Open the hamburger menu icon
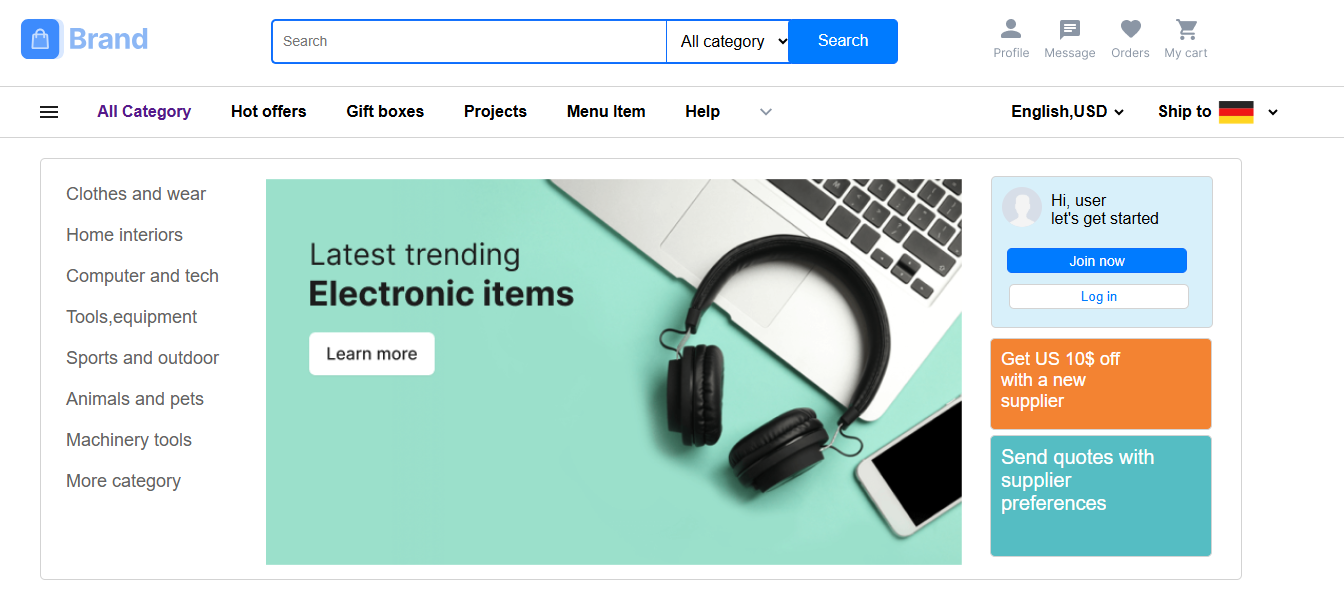1344x595 pixels. tap(49, 112)
